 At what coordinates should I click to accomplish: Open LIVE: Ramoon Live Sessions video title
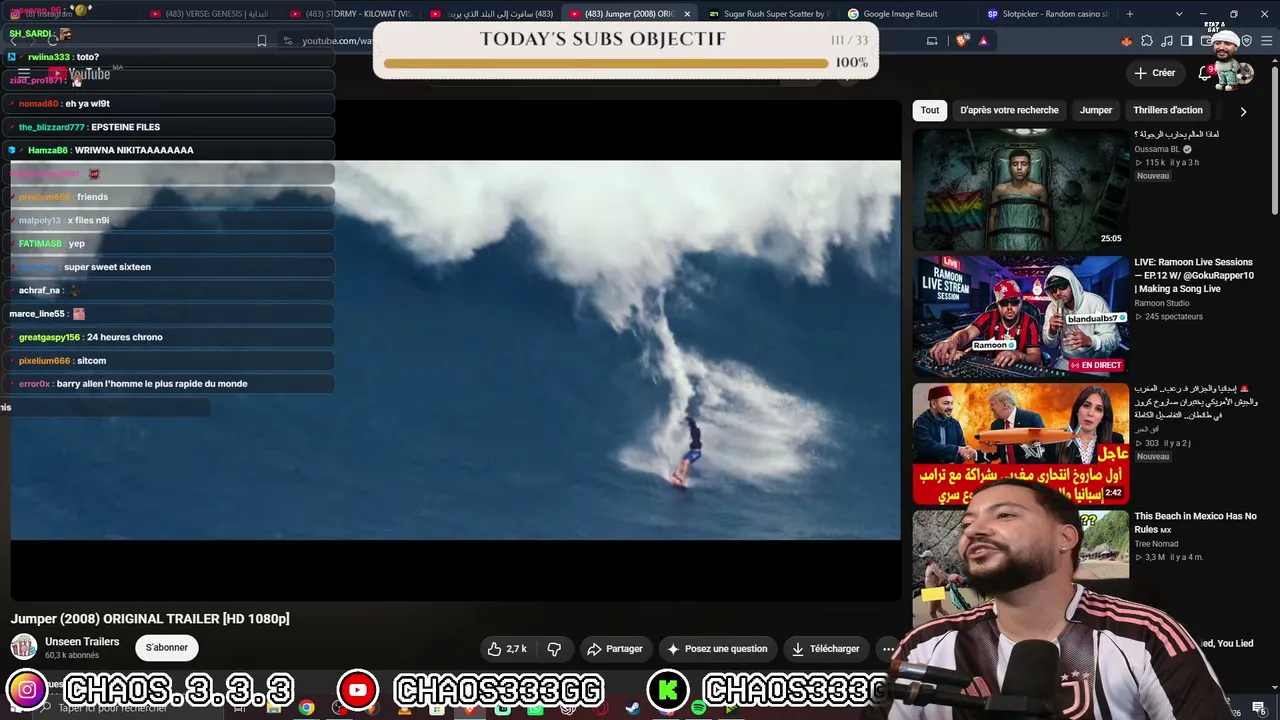pyautogui.click(x=1193, y=275)
